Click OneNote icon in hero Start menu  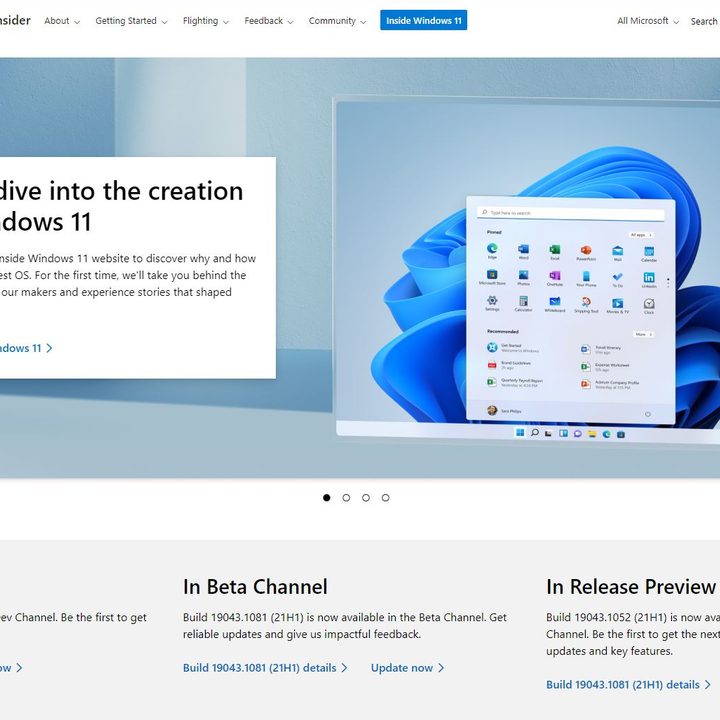[x=555, y=276]
